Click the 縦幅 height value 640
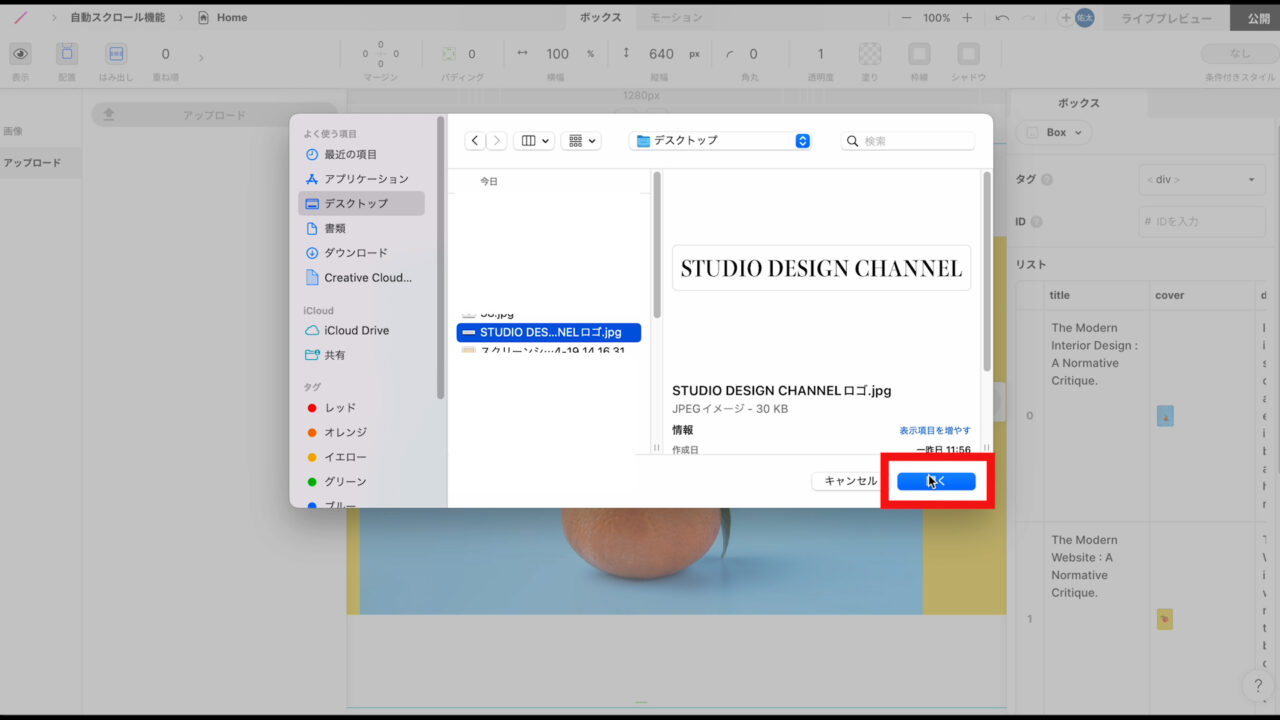 661,54
